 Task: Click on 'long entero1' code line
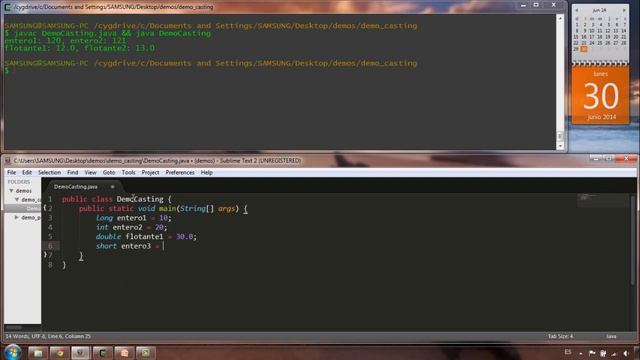(133, 218)
